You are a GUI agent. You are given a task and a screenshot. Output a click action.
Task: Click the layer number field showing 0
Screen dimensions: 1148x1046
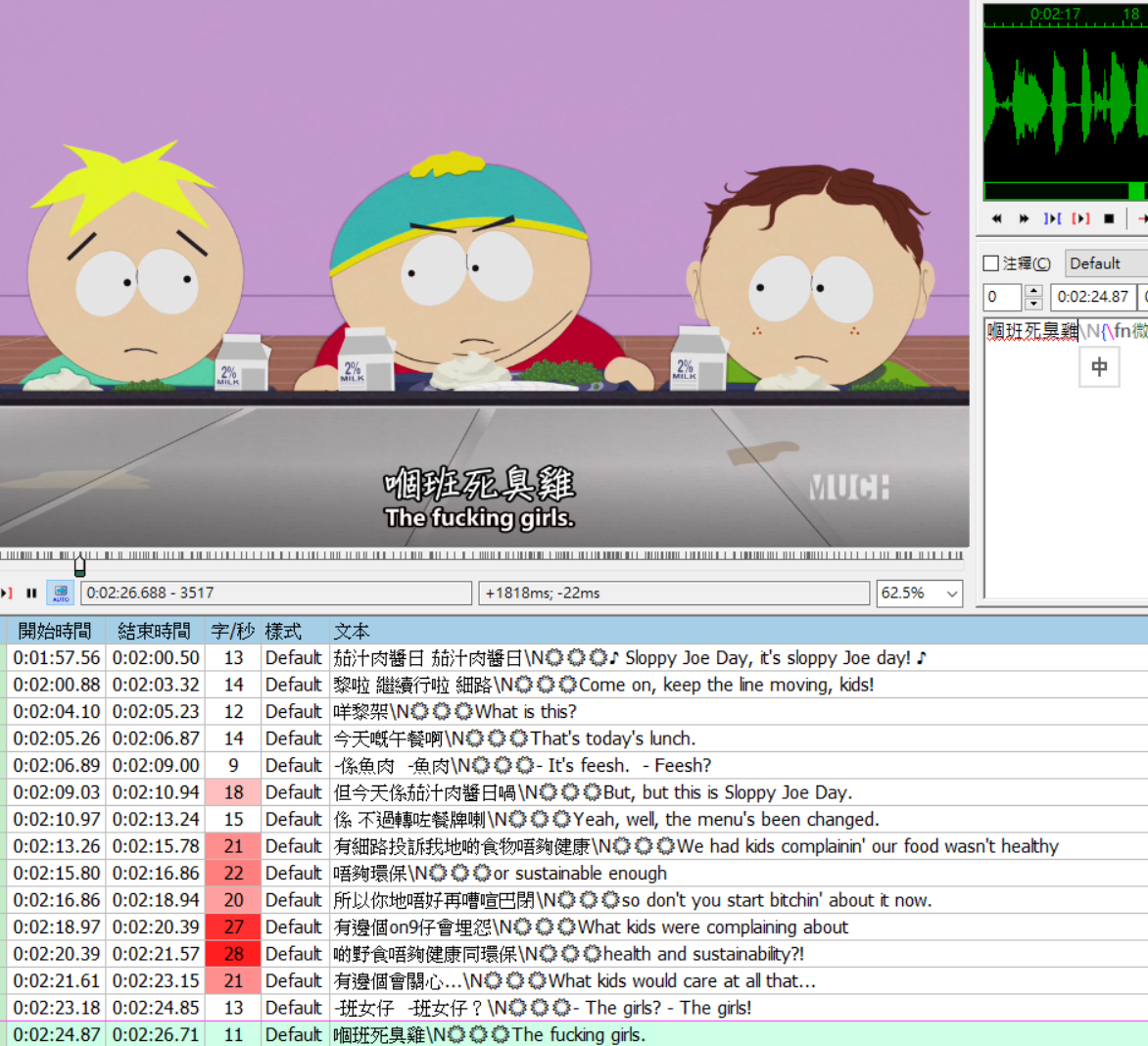pos(1002,297)
